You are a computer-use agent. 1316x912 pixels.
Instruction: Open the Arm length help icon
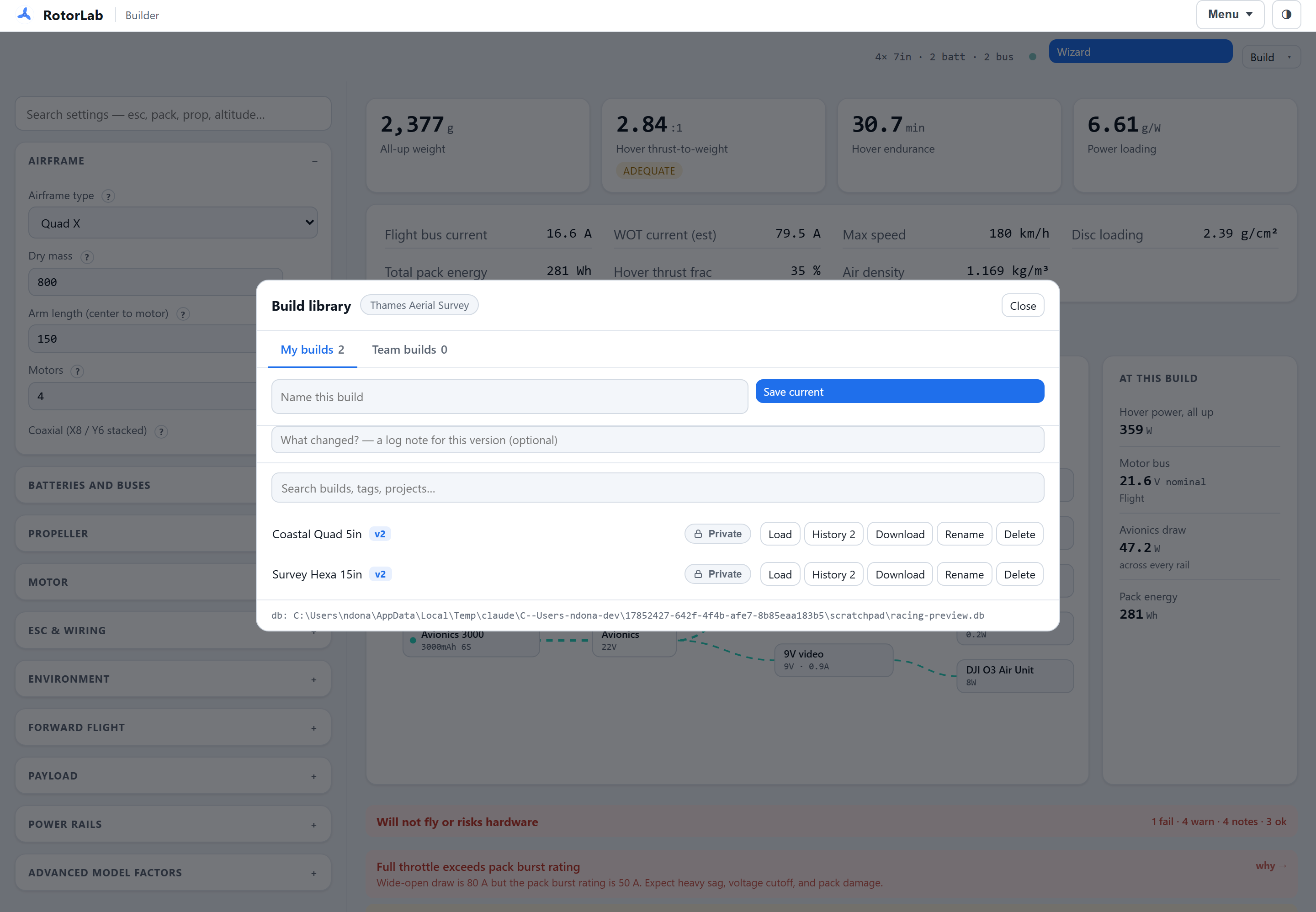(x=183, y=314)
